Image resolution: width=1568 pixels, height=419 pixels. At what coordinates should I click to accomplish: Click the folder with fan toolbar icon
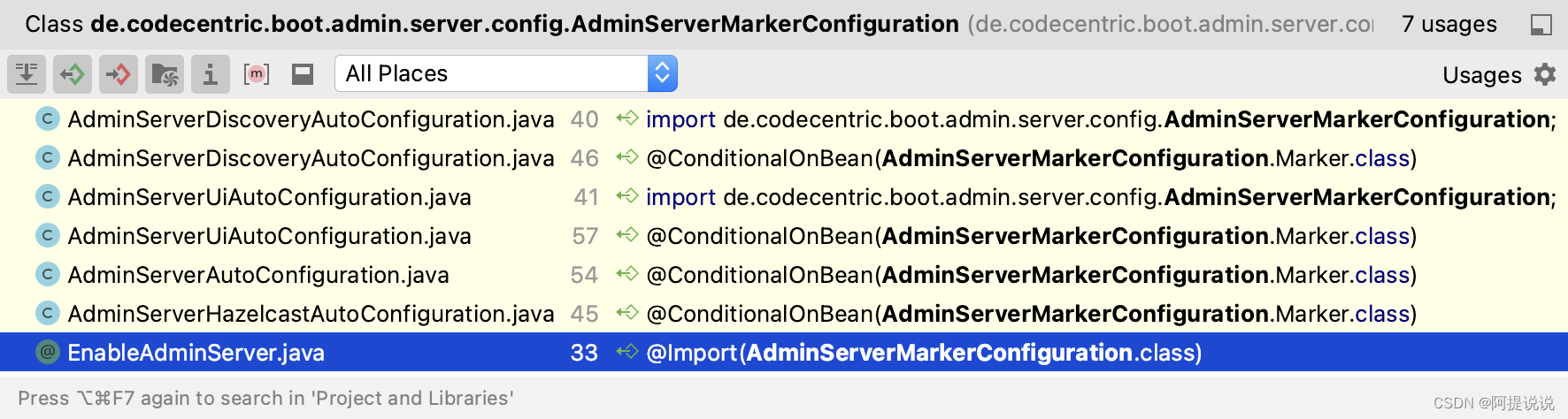pos(165,74)
